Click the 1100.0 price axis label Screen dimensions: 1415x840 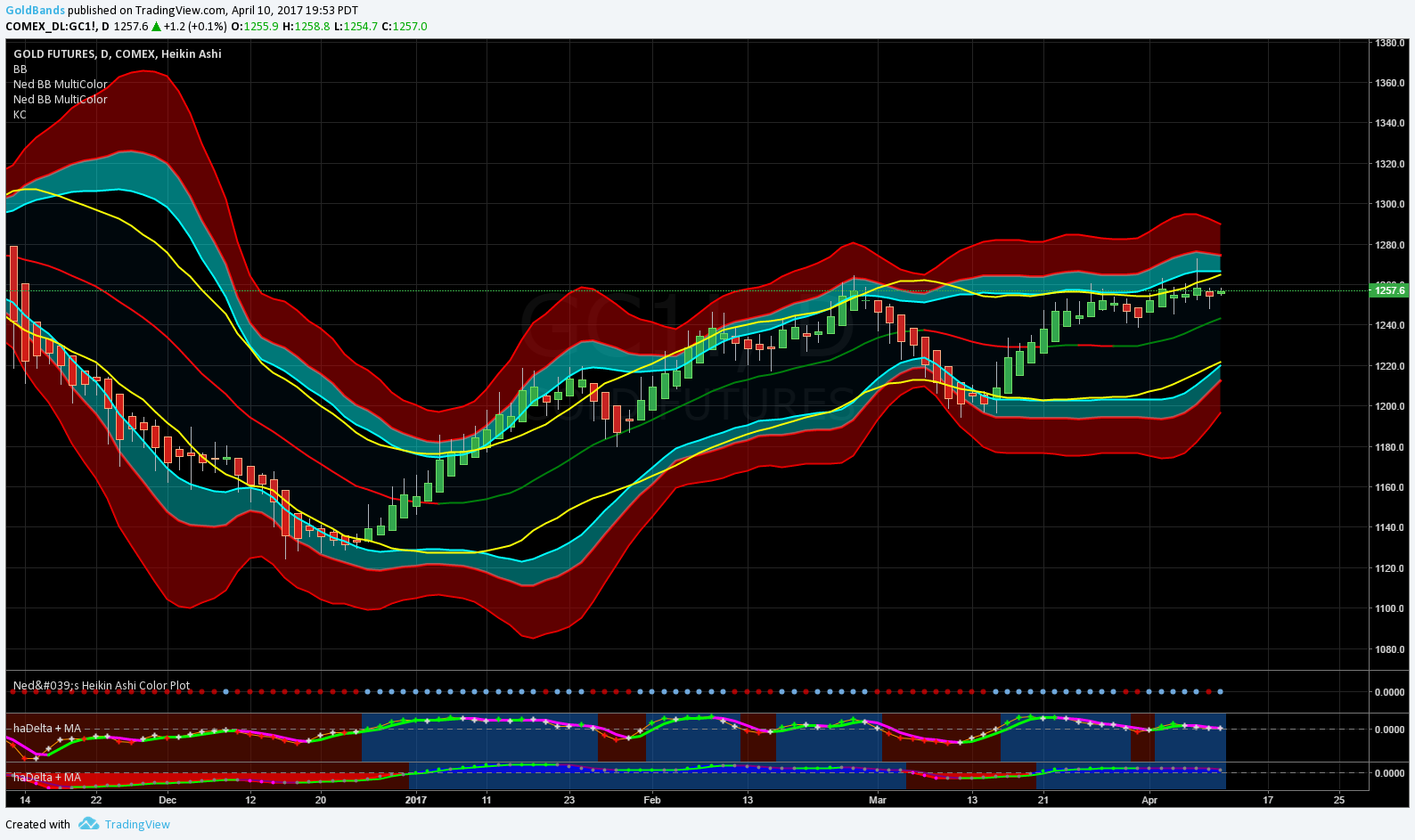coord(1390,608)
